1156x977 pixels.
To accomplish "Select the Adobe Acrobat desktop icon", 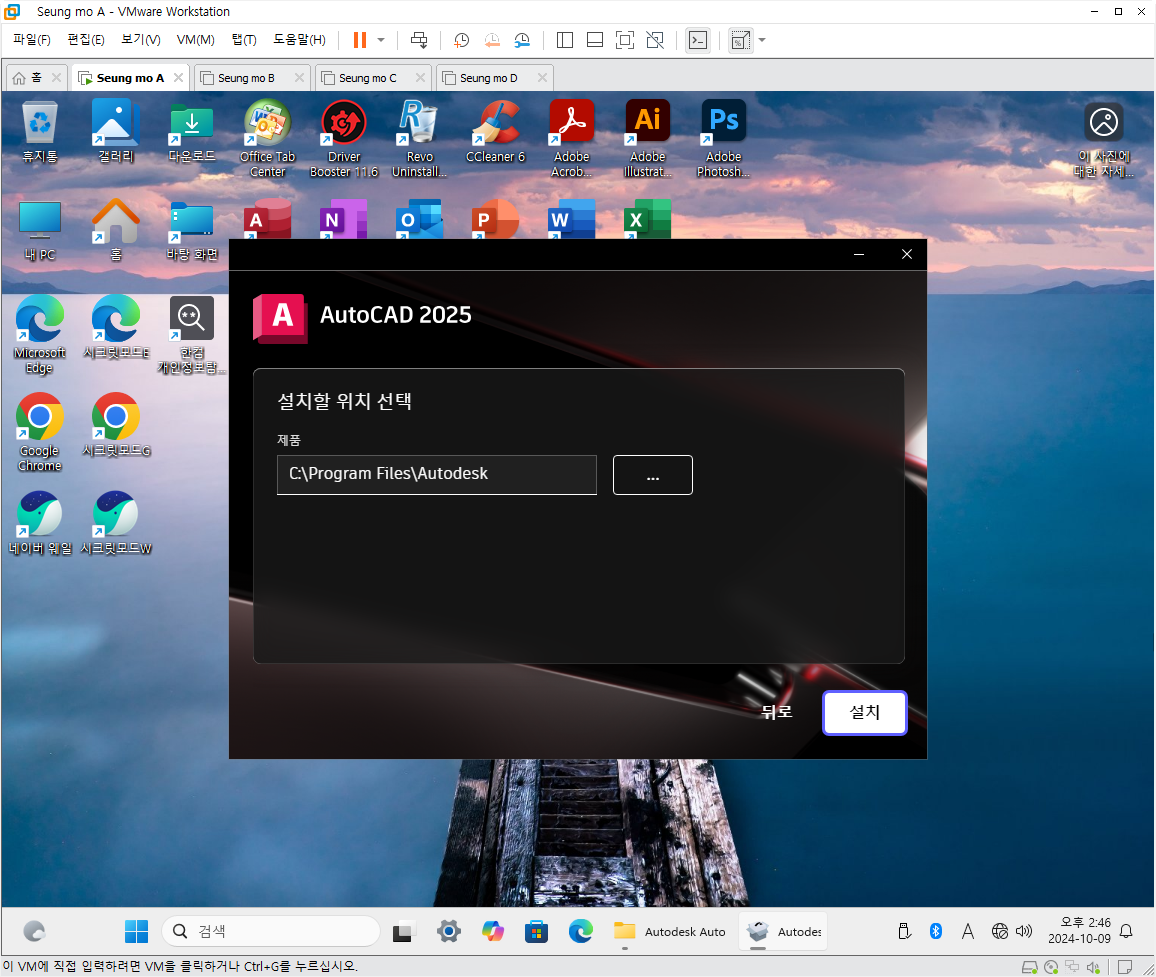I will (x=571, y=139).
